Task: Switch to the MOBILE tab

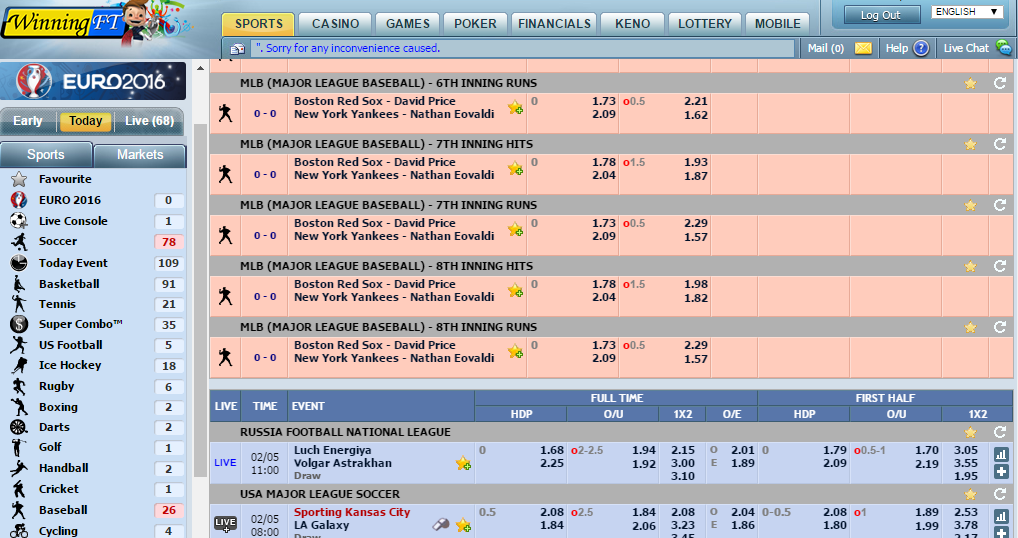Action: (777, 24)
